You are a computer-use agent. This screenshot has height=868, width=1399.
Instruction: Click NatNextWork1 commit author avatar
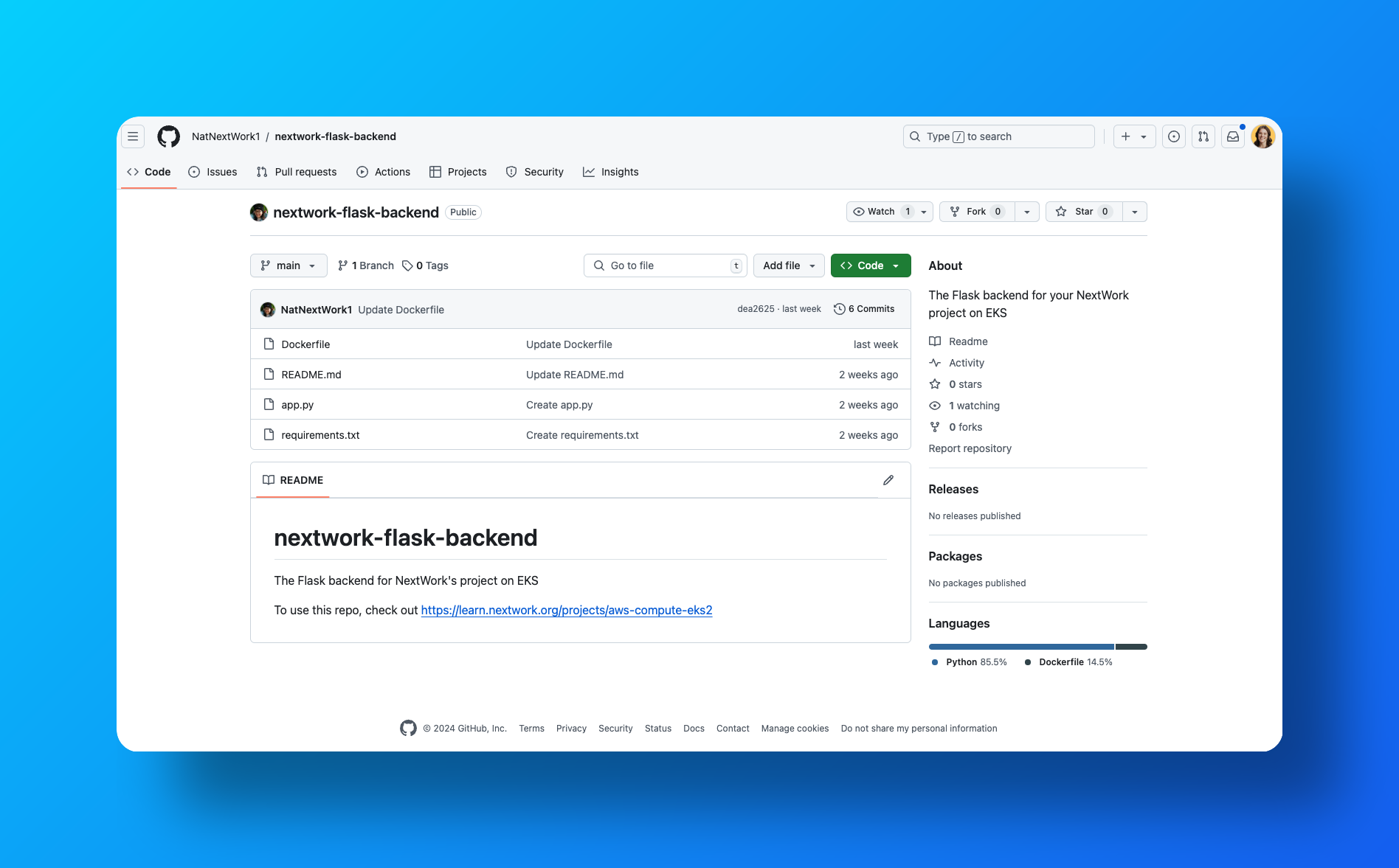268,310
